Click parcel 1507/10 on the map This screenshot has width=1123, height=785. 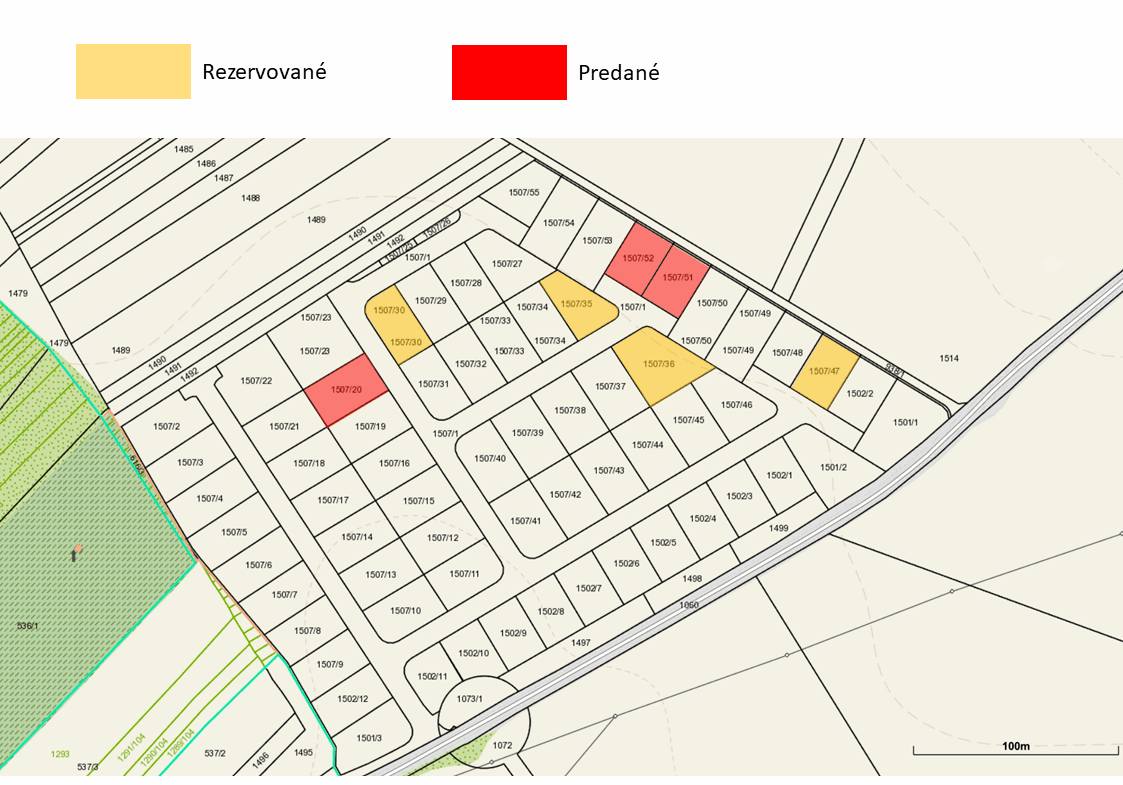tap(405, 610)
